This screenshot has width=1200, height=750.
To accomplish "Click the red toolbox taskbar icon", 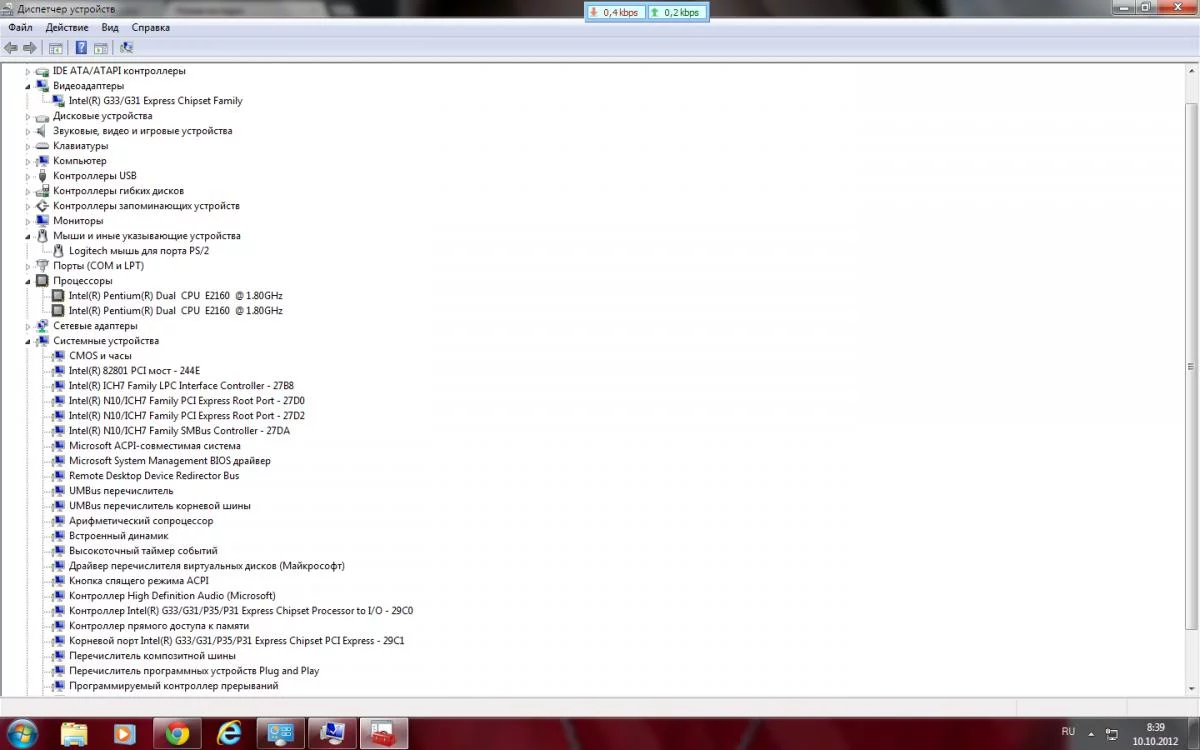I will click(383, 734).
